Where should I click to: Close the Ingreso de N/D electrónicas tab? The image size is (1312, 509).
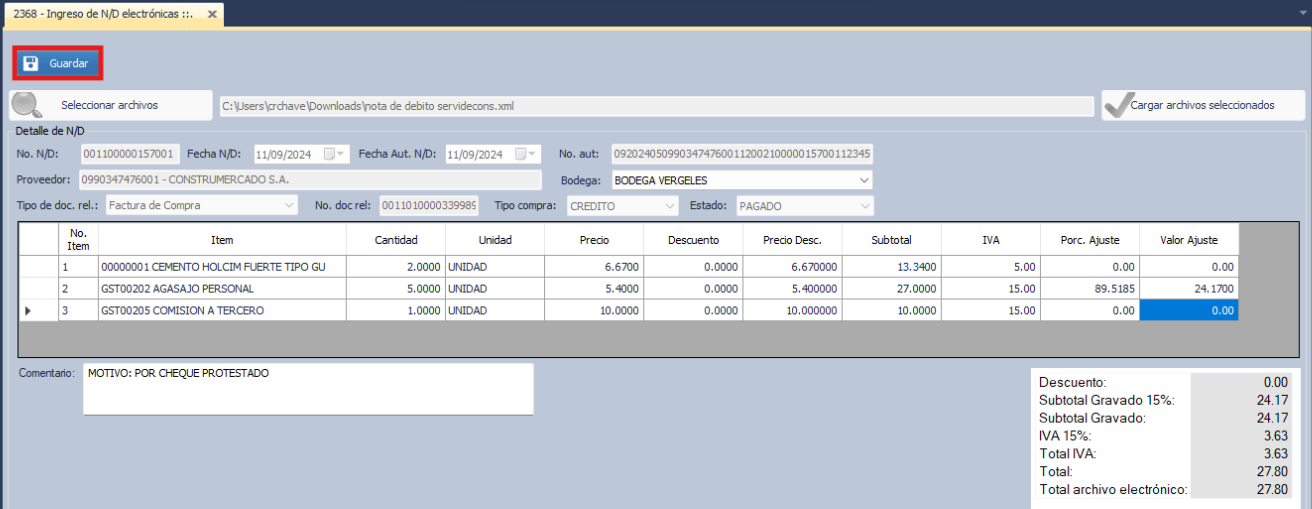tap(212, 14)
